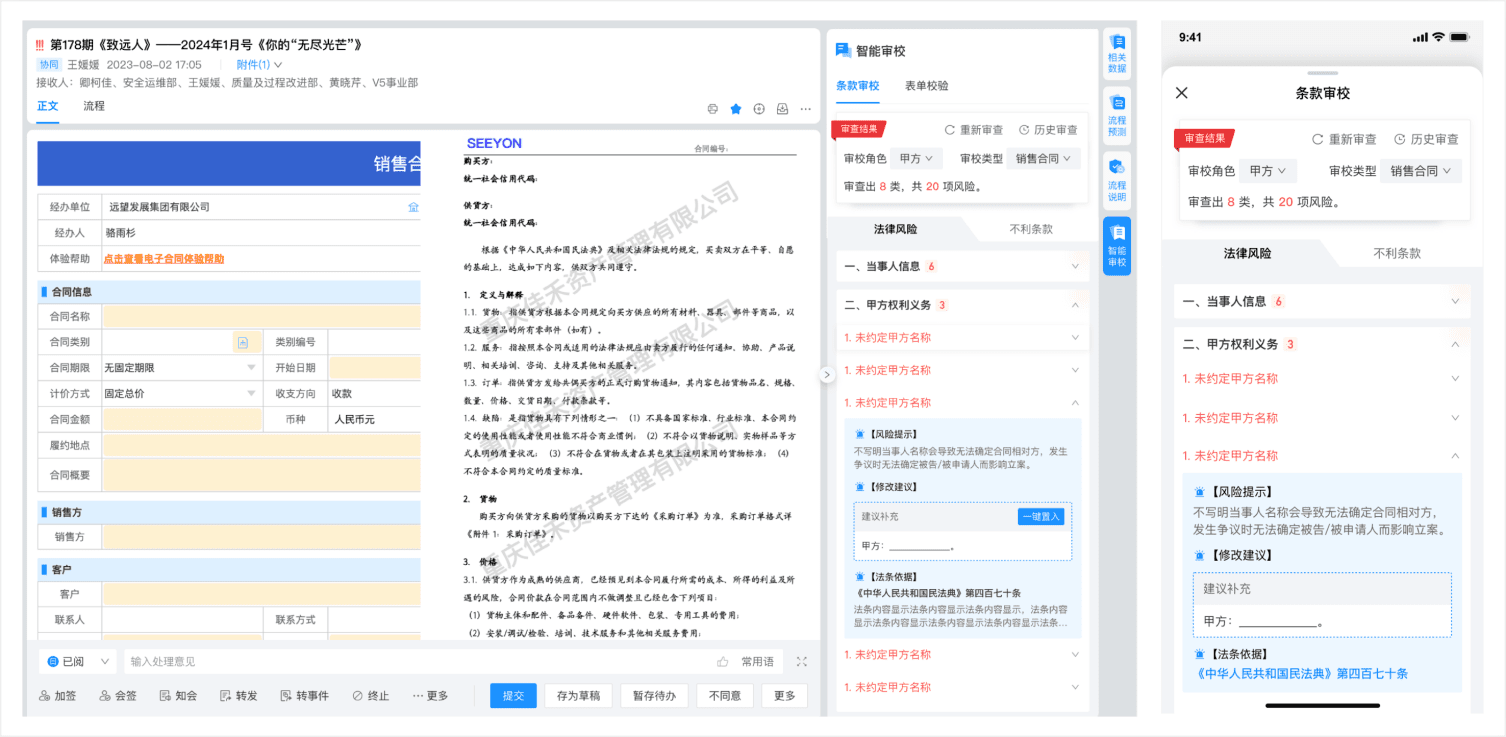Click the 转事件 action
Image resolution: width=1506 pixels, height=737 pixels.
[305, 696]
